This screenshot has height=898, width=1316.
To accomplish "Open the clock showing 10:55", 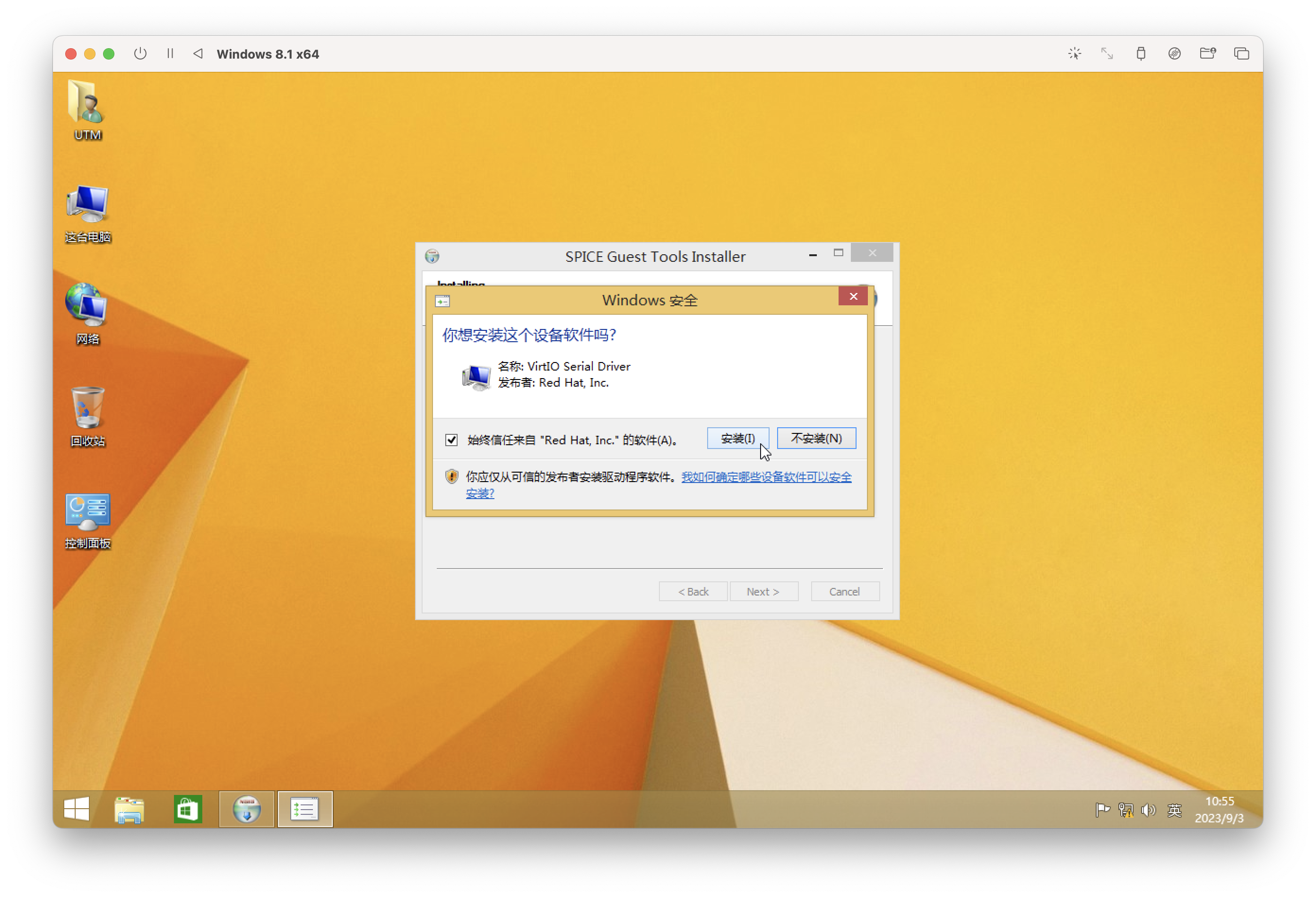I will coord(1219,801).
